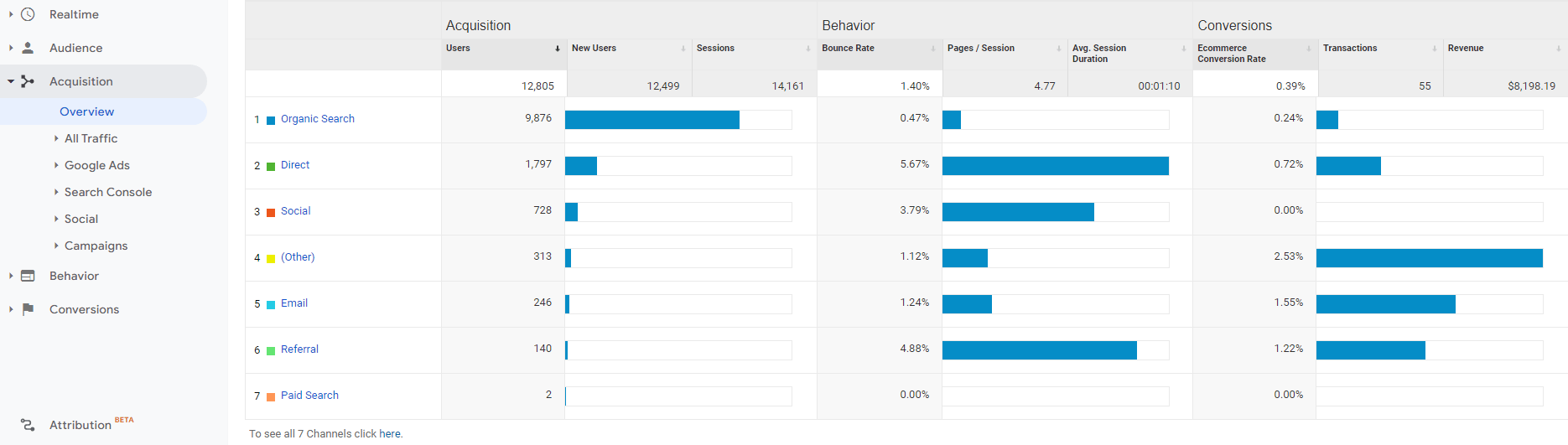Viewport: 1568px width, 445px height.
Task: Collapse the Acquisition section
Action: pos(11,81)
